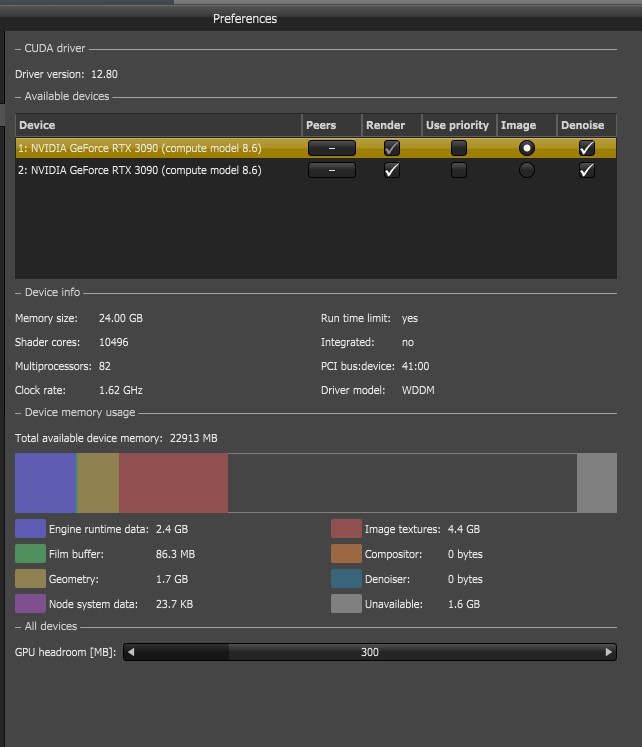The image size is (642, 747).
Task: Click the Render column header
Action: tap(391, 125)
